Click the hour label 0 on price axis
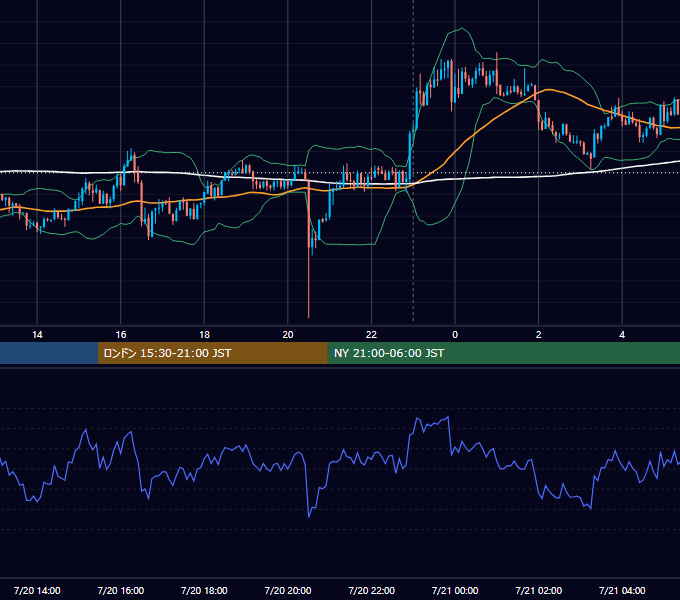 click(455, 335)
